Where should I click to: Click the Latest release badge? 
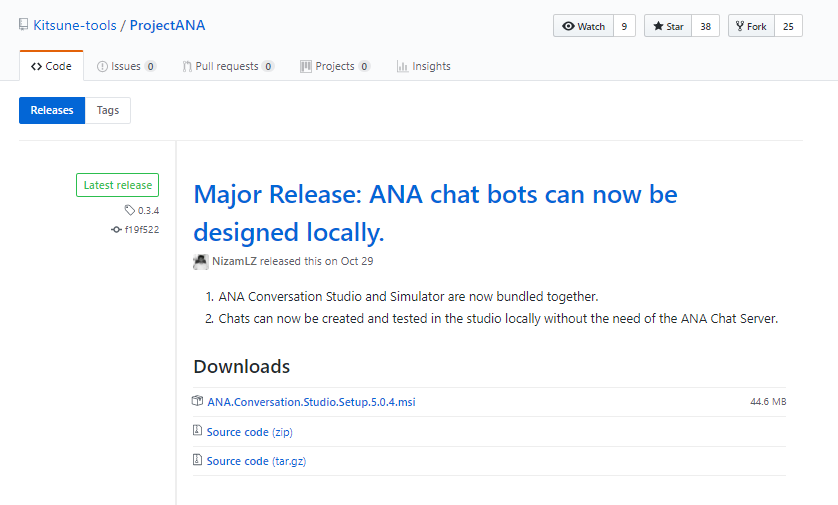coord(118,185)
